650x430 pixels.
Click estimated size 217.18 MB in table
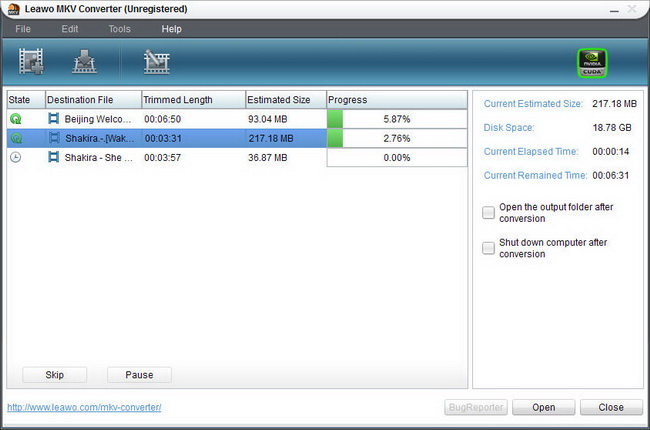271,138
